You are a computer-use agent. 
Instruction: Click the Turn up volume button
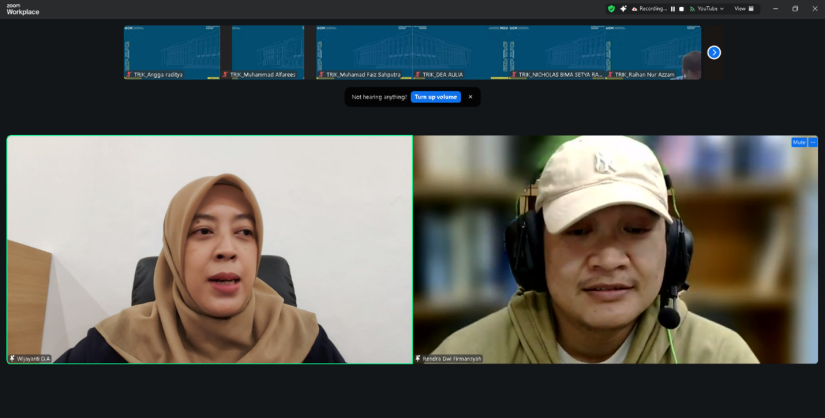point(436,97)
